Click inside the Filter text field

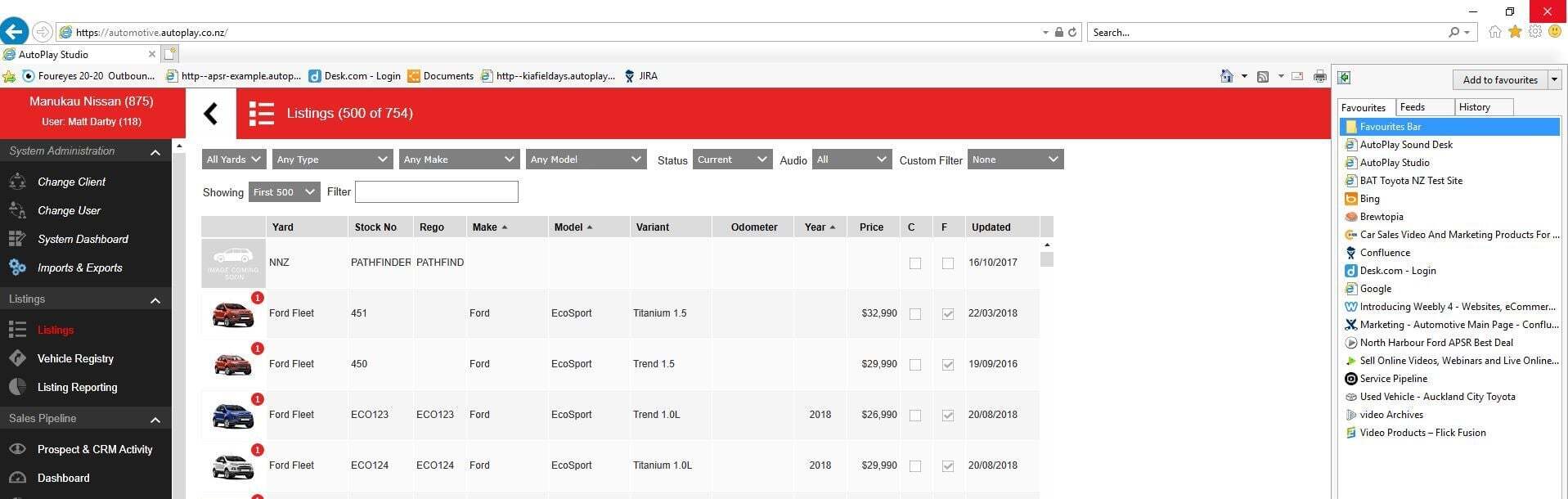point(437,192)
